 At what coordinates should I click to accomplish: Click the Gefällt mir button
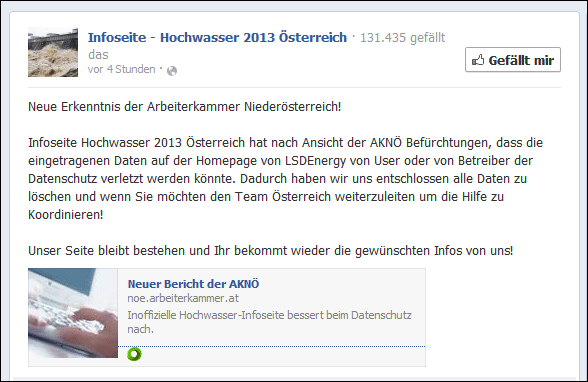point(513,60)
